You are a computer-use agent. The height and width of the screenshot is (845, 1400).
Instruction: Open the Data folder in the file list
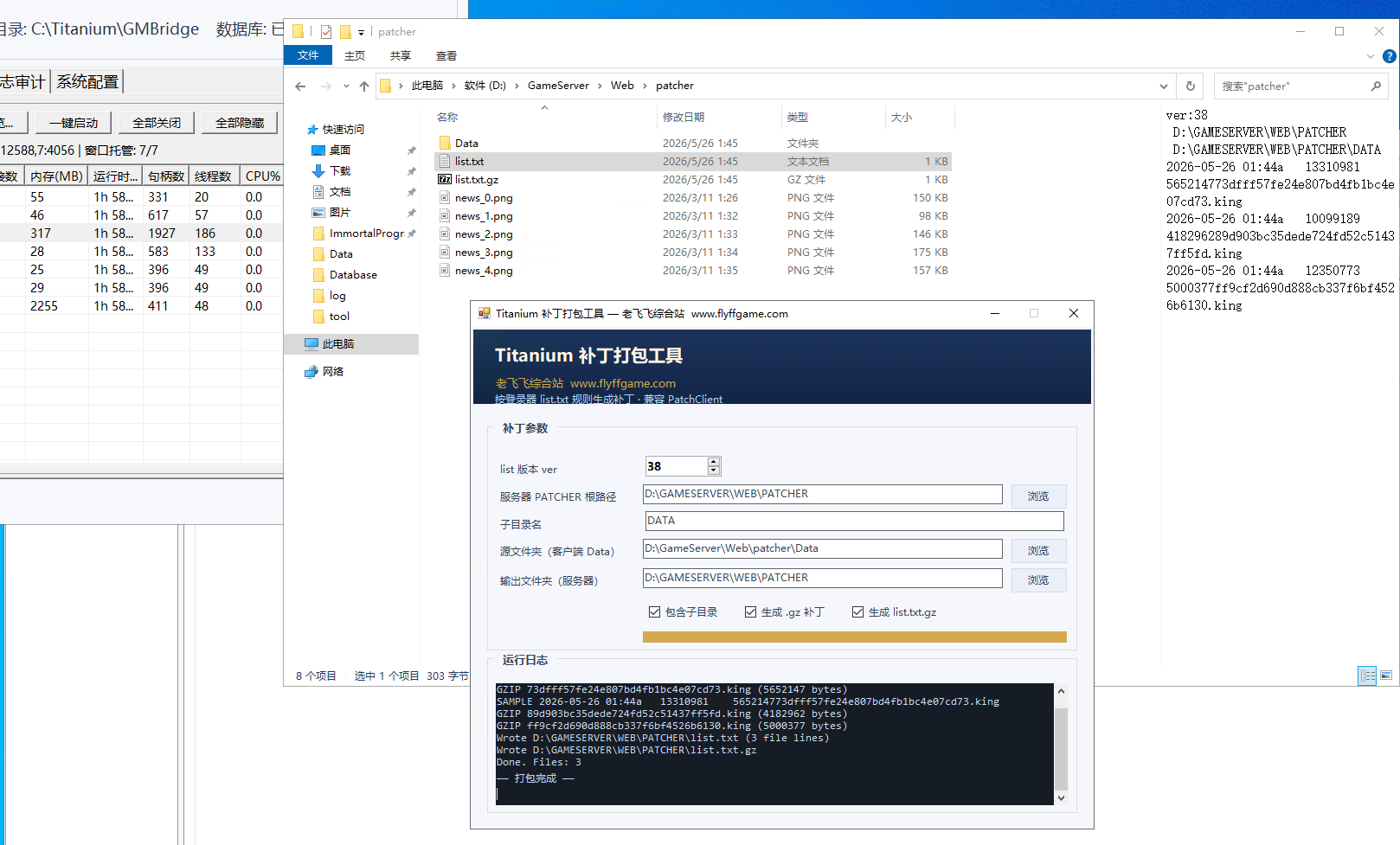[466, 144]
